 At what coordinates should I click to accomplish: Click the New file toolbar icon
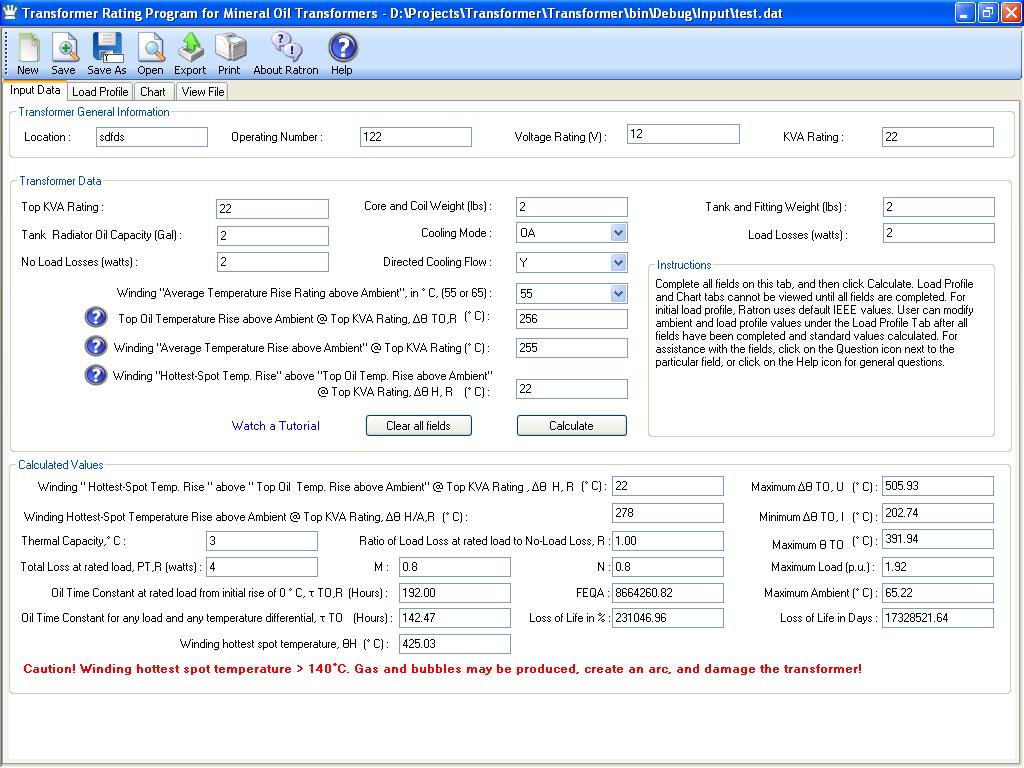[28, 54]
